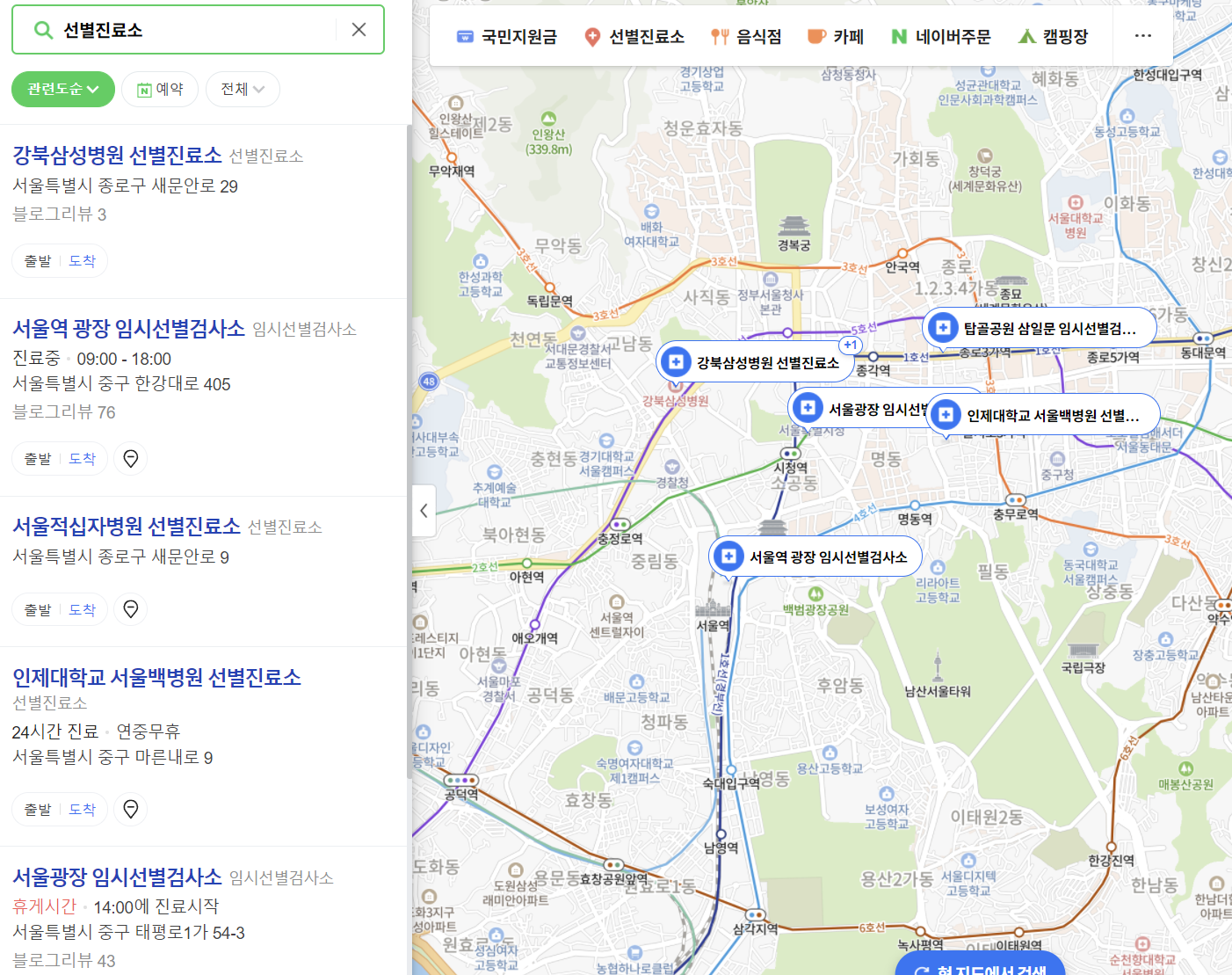Click 강북삼성병원 선별진료소 map marker
The image size is (1232, 975).
click(756, 362)
